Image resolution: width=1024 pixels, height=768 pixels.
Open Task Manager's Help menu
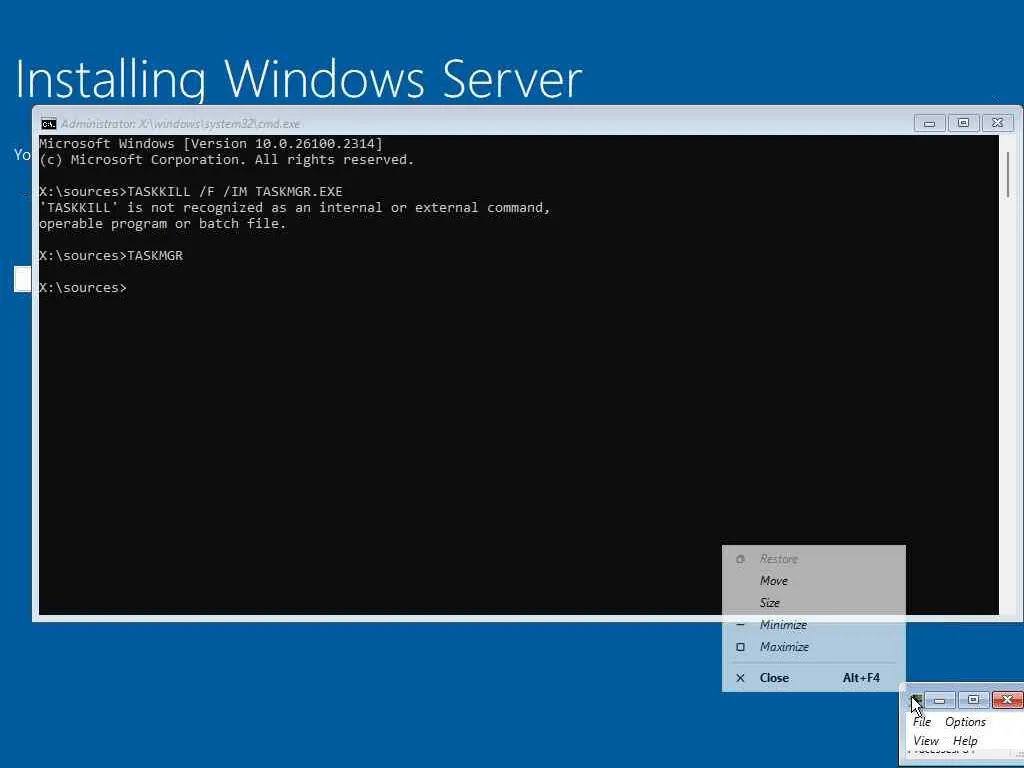(965, 741)
